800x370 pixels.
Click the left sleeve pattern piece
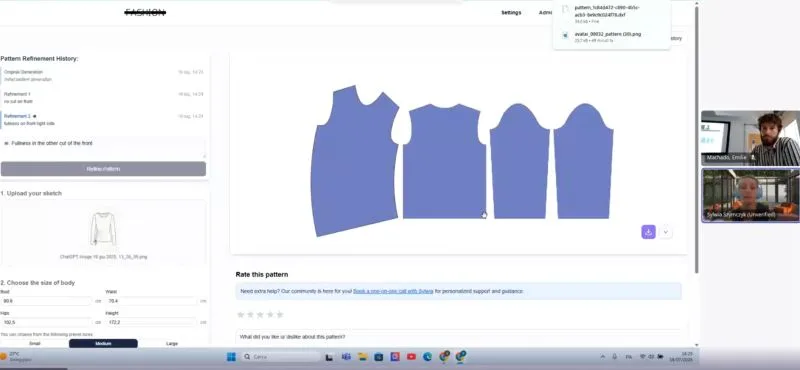pyautogui.click(x=520, y=161)
